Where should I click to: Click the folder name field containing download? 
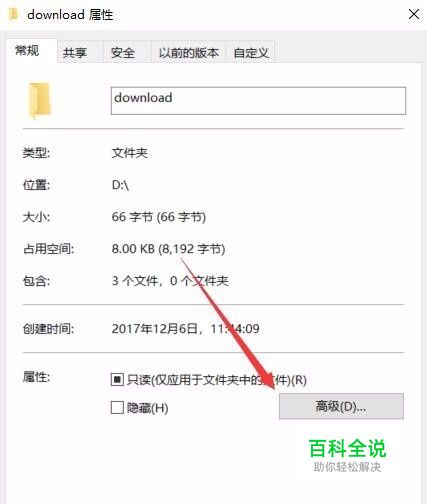258,101
